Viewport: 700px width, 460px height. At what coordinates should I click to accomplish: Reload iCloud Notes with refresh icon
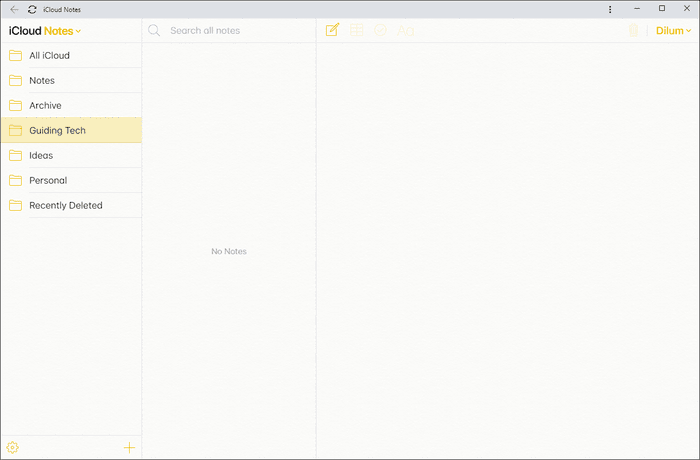coord(32,9)
